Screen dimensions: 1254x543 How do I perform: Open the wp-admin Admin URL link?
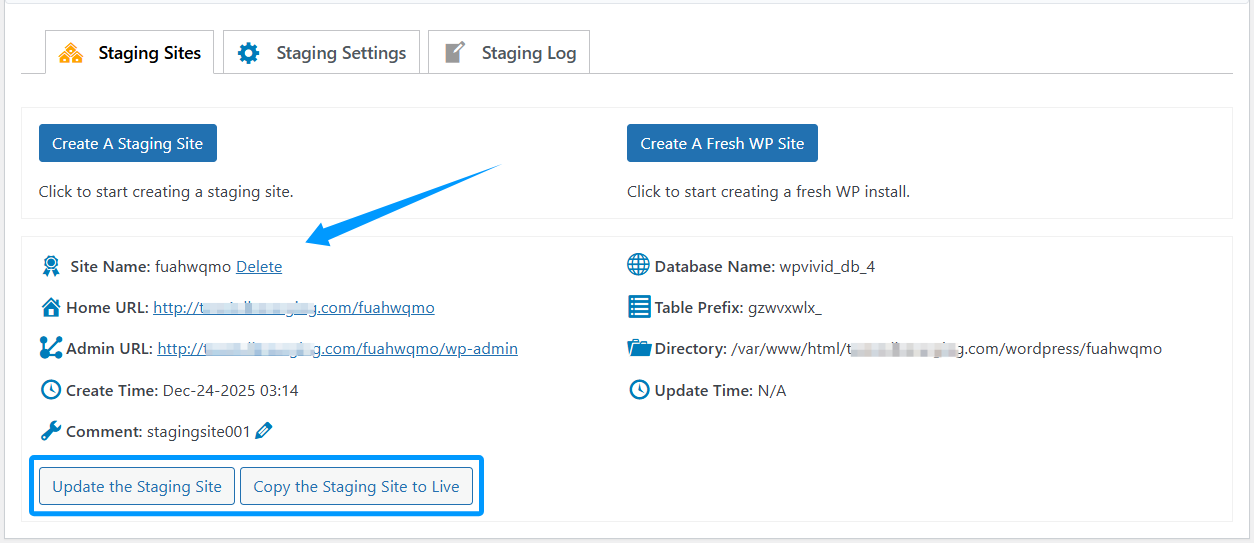coord(337,349)
